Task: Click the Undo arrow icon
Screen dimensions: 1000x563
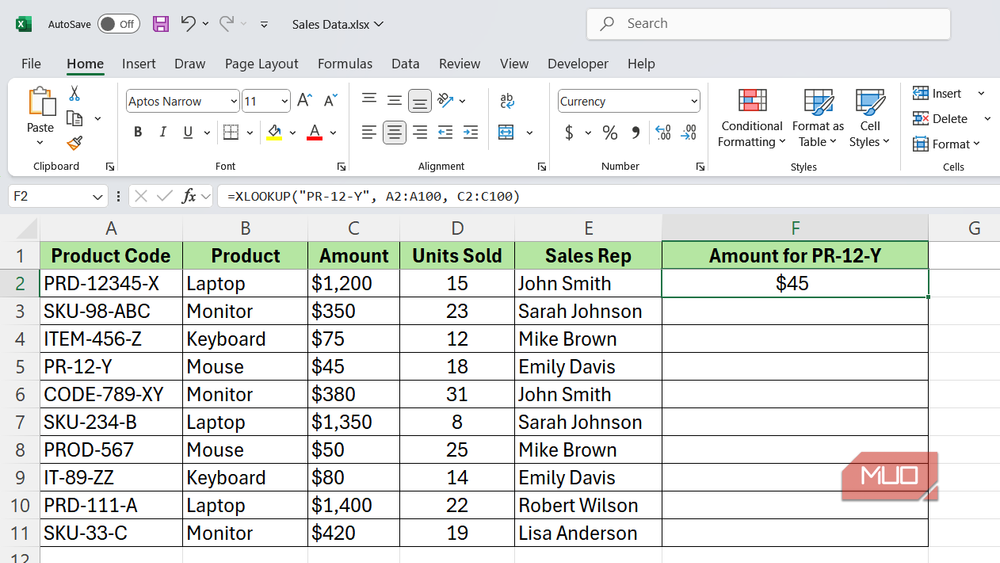Action: pos(188,24)
